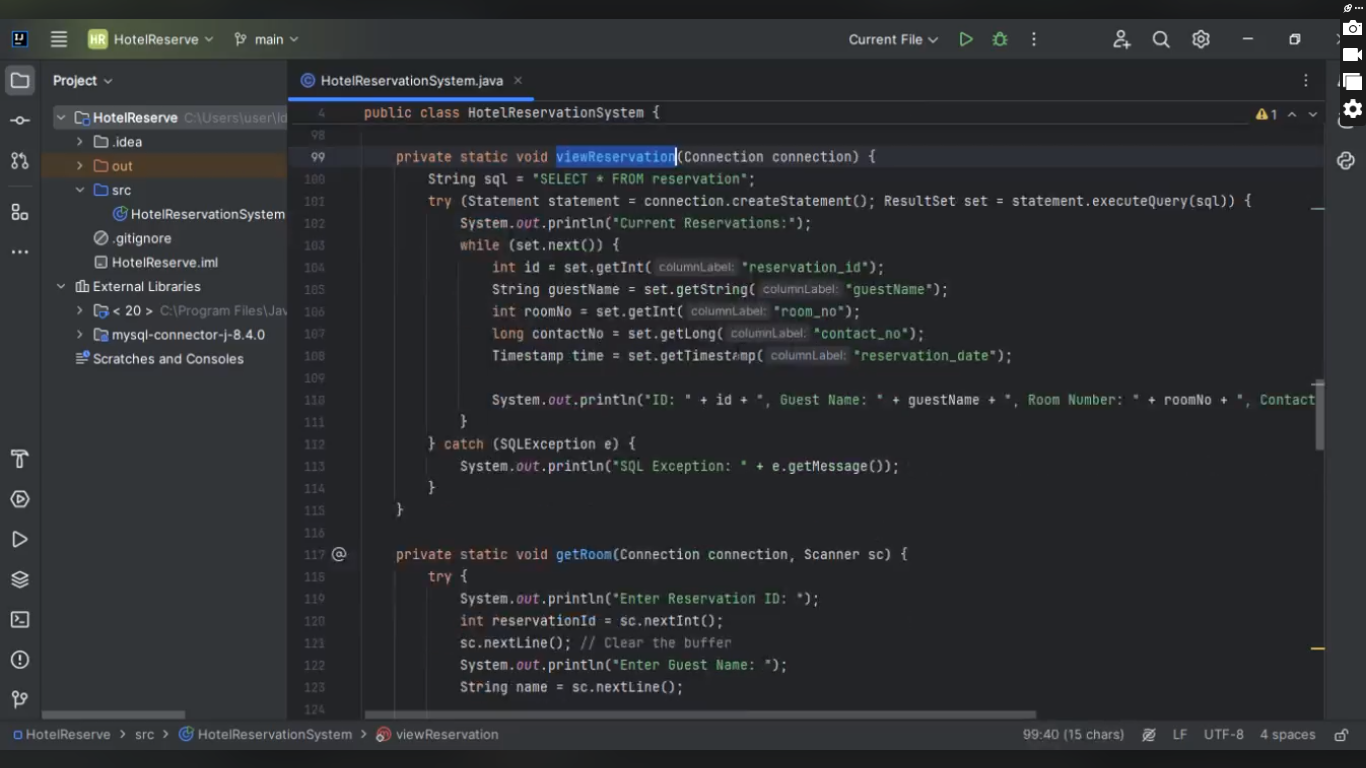Run the current file

(x=965, y=39)
